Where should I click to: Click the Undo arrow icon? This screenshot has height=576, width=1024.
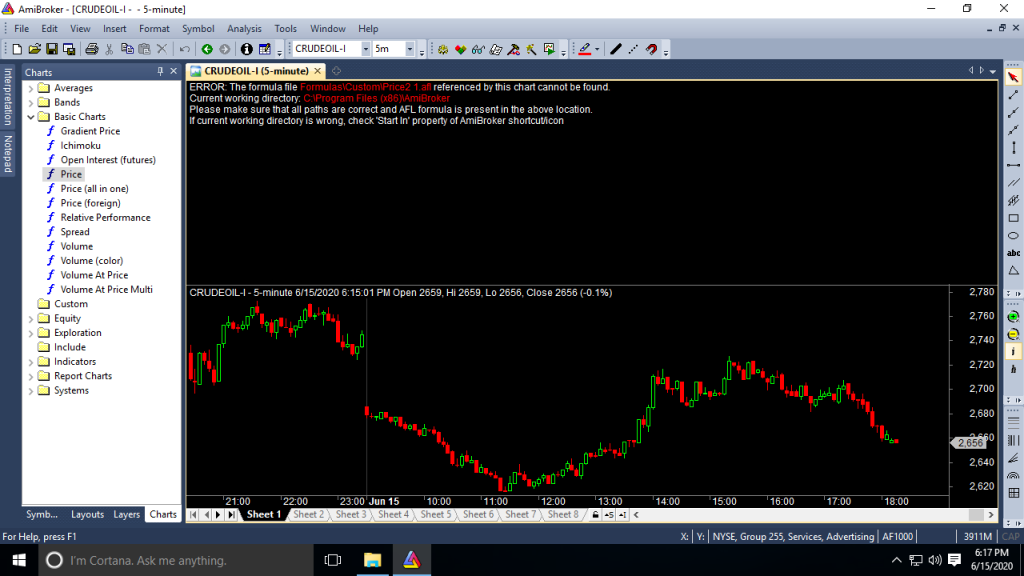tap(185, 49)
